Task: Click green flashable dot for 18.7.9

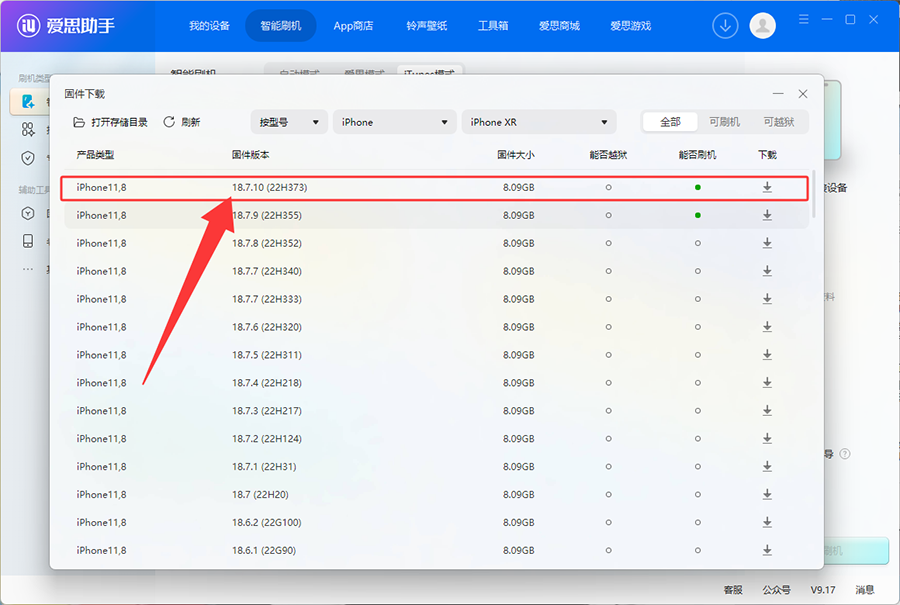Action: [x=697, y=215]
